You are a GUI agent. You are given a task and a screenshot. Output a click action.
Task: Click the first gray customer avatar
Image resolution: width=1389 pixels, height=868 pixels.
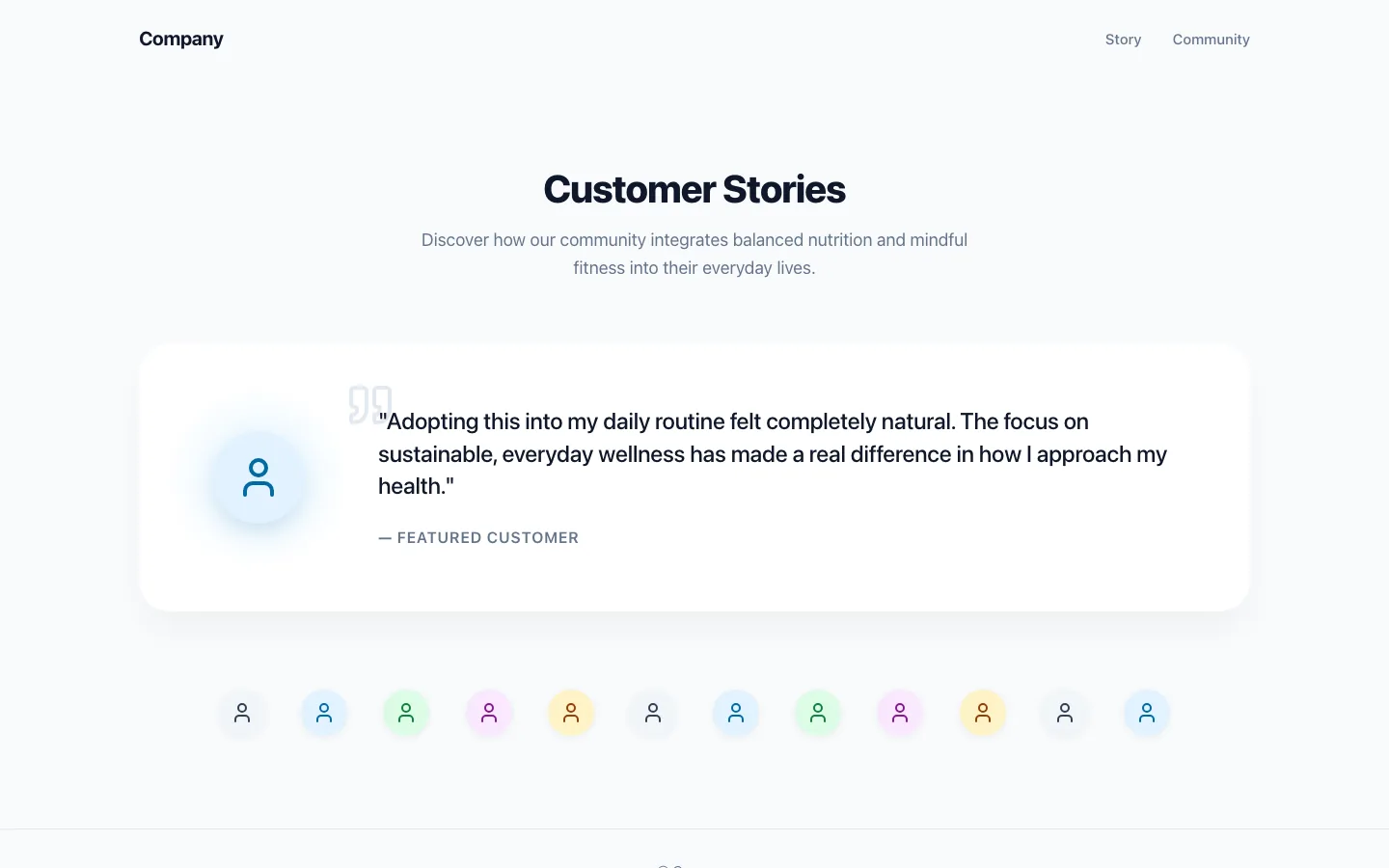(x=242, y=714)
